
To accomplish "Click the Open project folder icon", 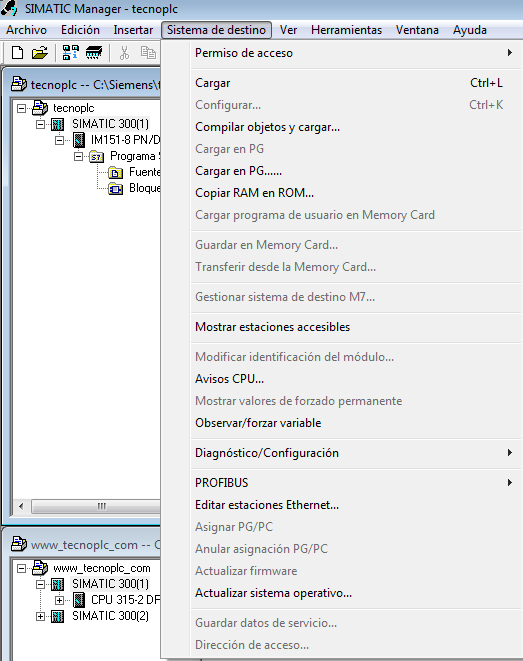I will (40, 53).
